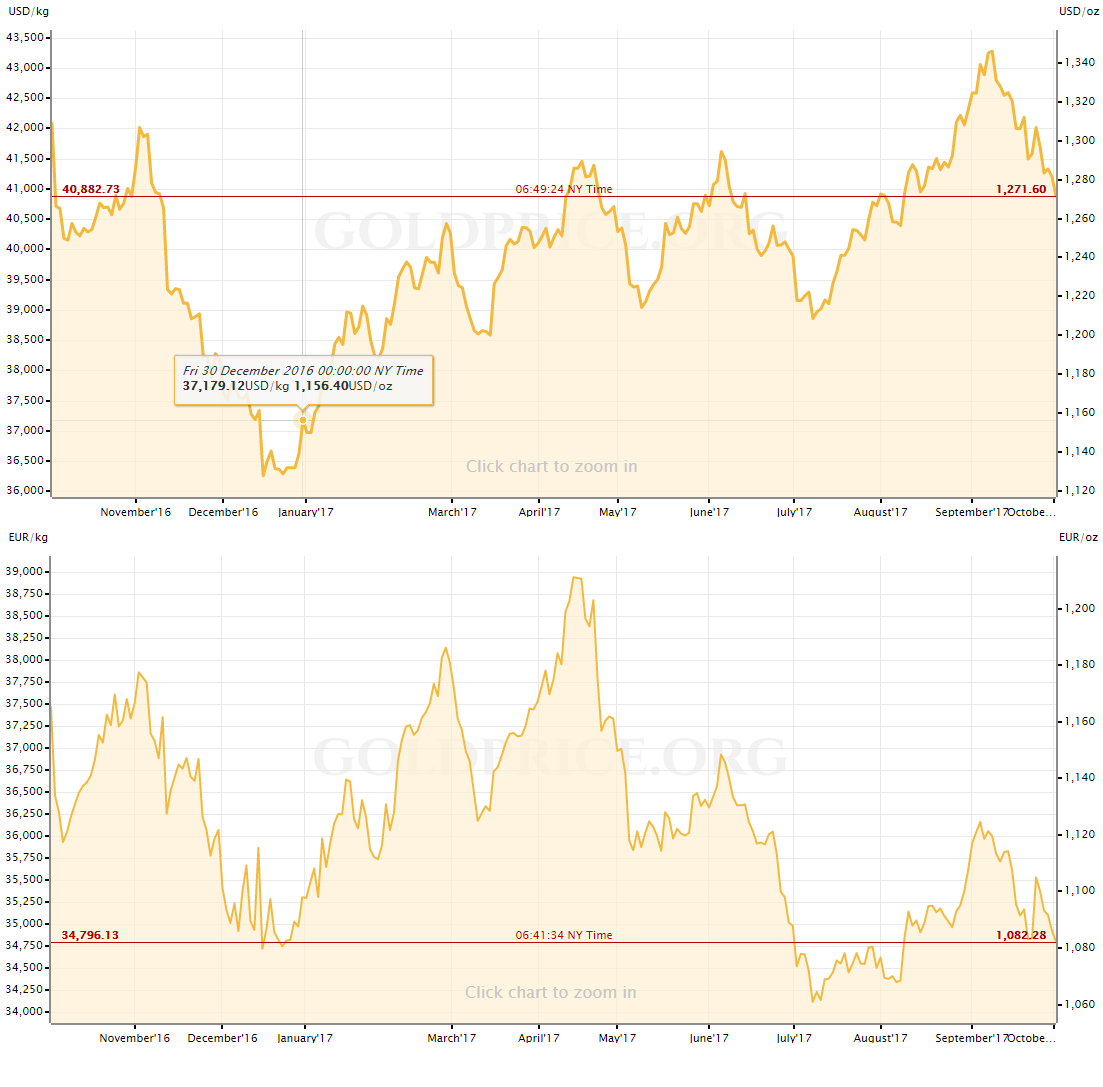Click July'17 on the EUR chart's time axis

[x=794, y=1038]
